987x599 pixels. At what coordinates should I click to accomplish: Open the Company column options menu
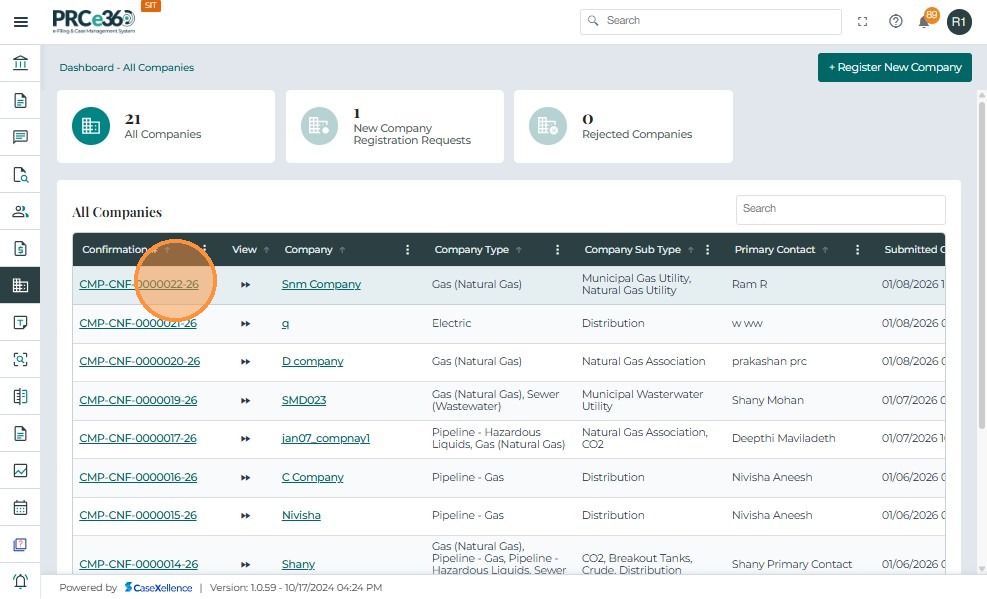407,250
